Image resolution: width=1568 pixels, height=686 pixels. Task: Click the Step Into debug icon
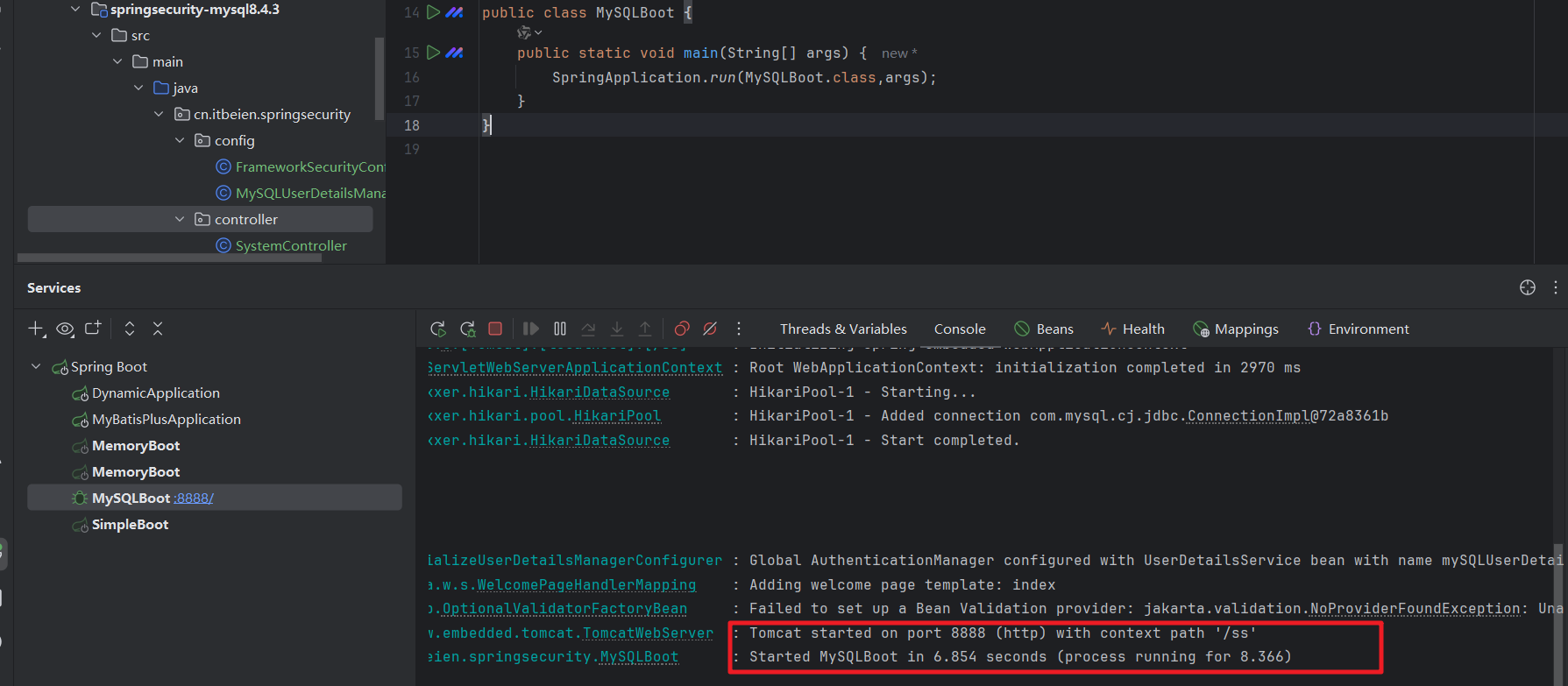617,329
